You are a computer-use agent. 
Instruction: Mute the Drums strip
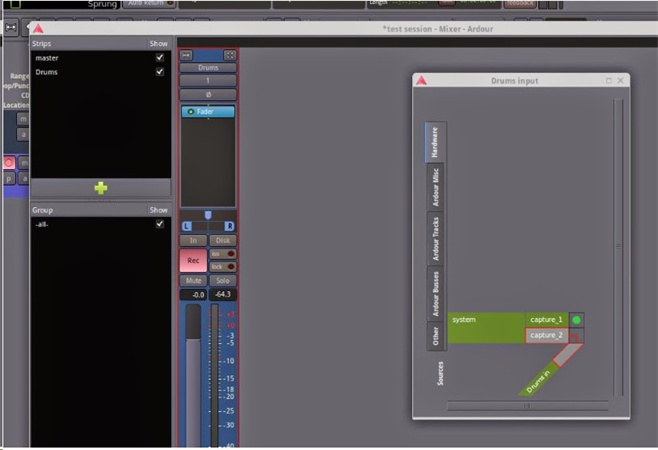coord(193,281)
